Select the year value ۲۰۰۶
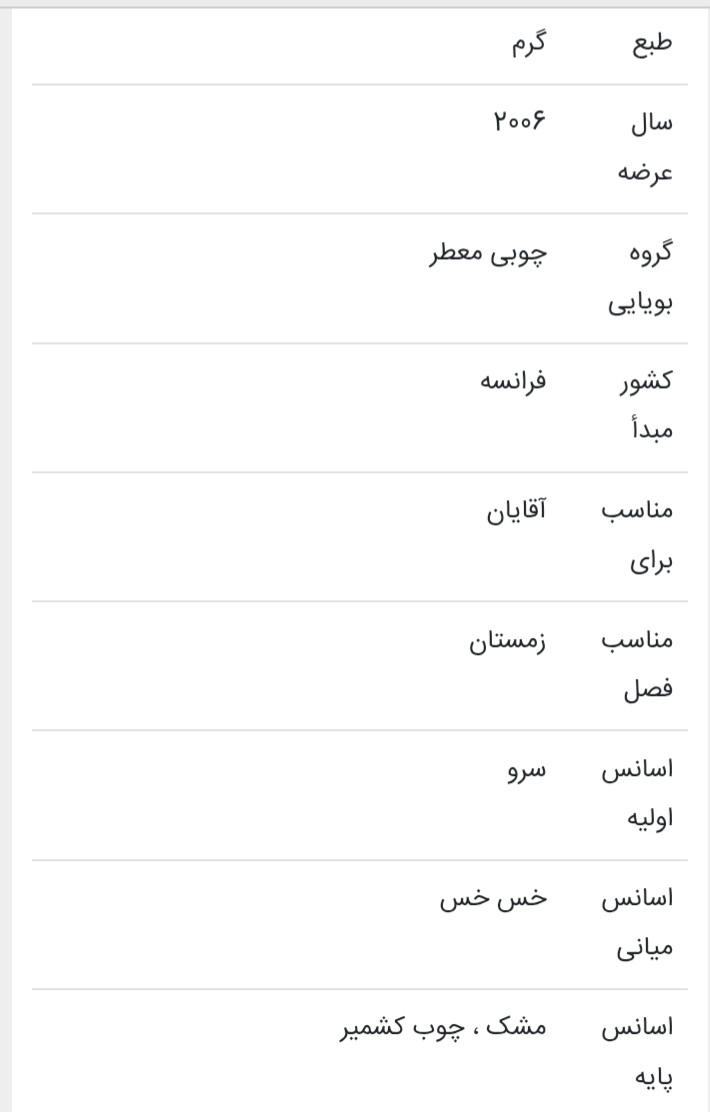 coord(521,122)
